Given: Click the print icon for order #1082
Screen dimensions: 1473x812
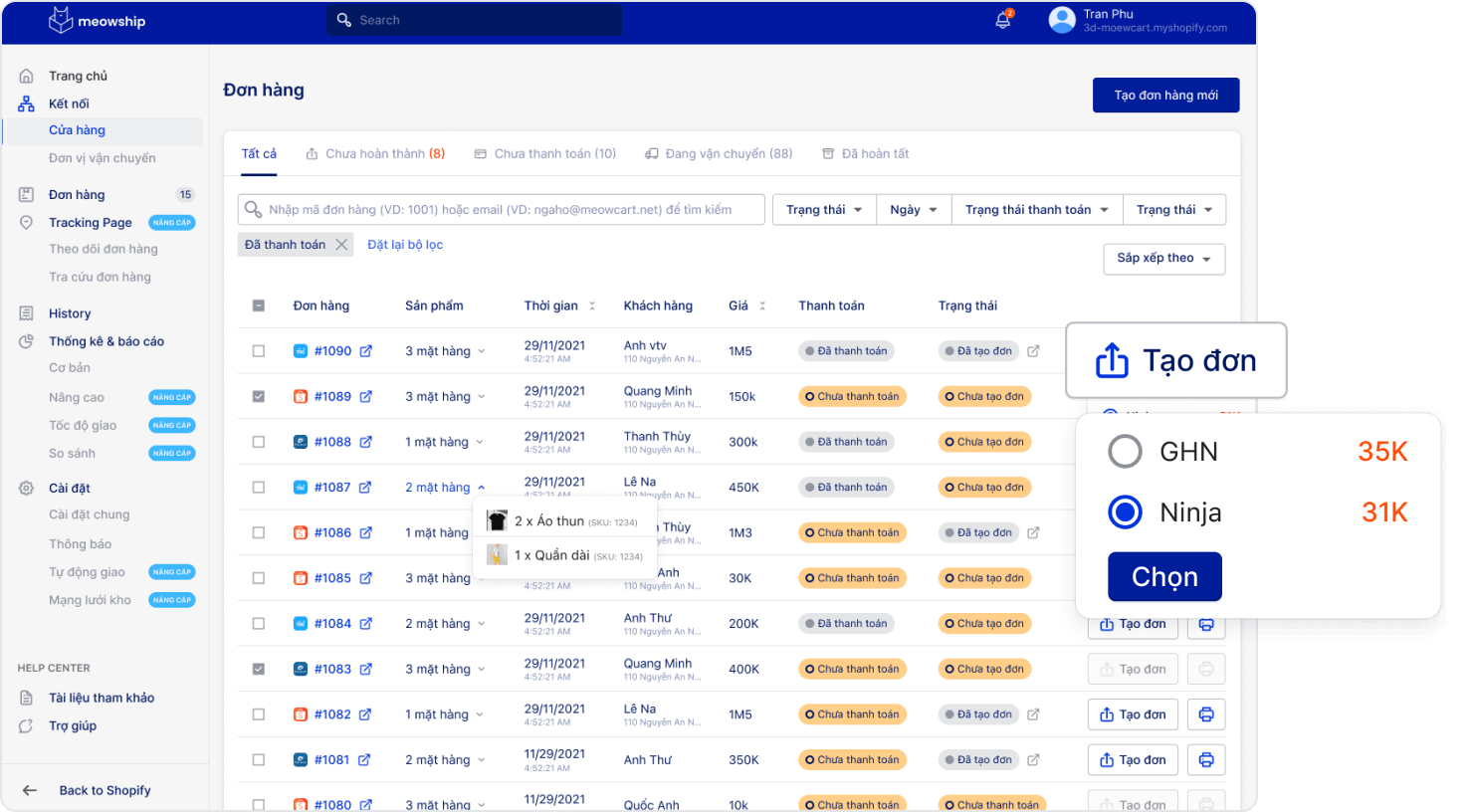Looking at the screenshot, I should point(1205,714).
